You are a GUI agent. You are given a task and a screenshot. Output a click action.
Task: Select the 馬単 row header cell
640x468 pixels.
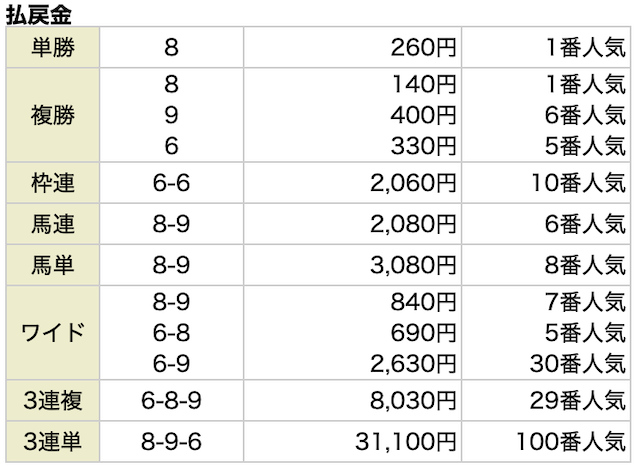click(x=53, y=265)
